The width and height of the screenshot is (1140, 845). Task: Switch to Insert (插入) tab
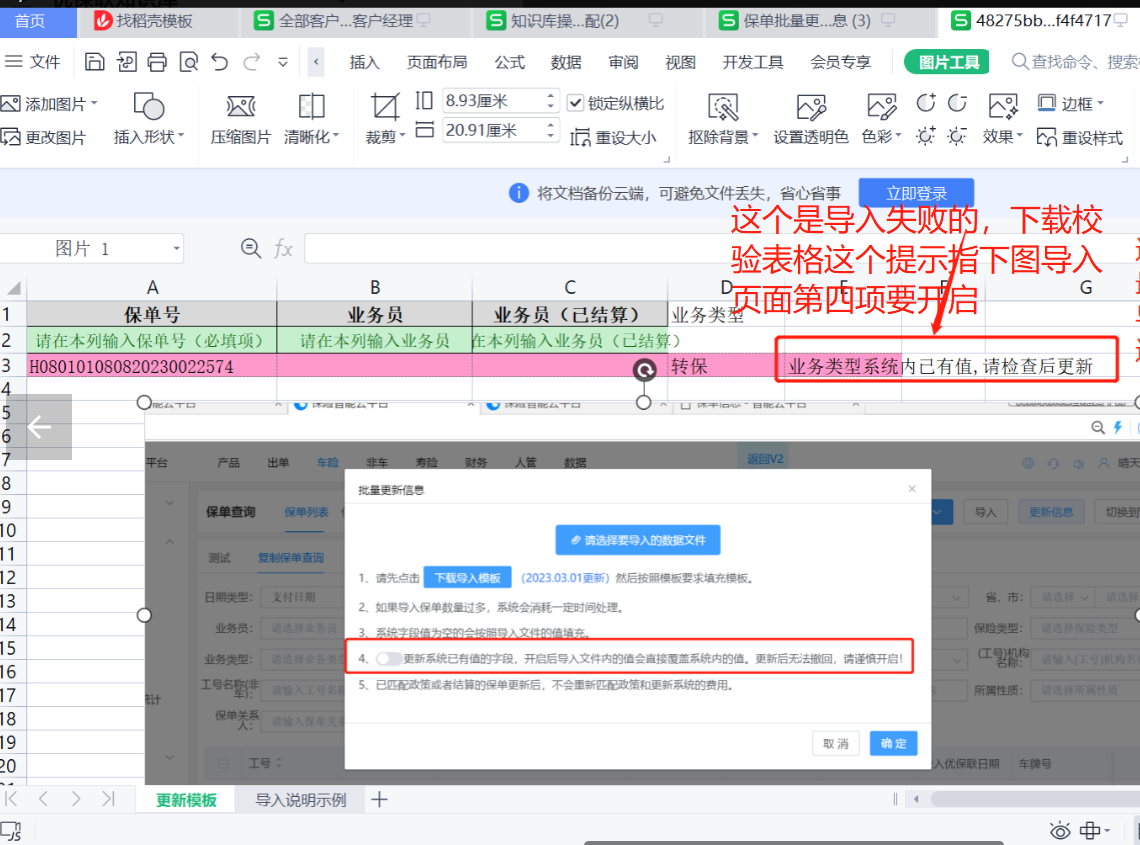(x=364, y=63)
